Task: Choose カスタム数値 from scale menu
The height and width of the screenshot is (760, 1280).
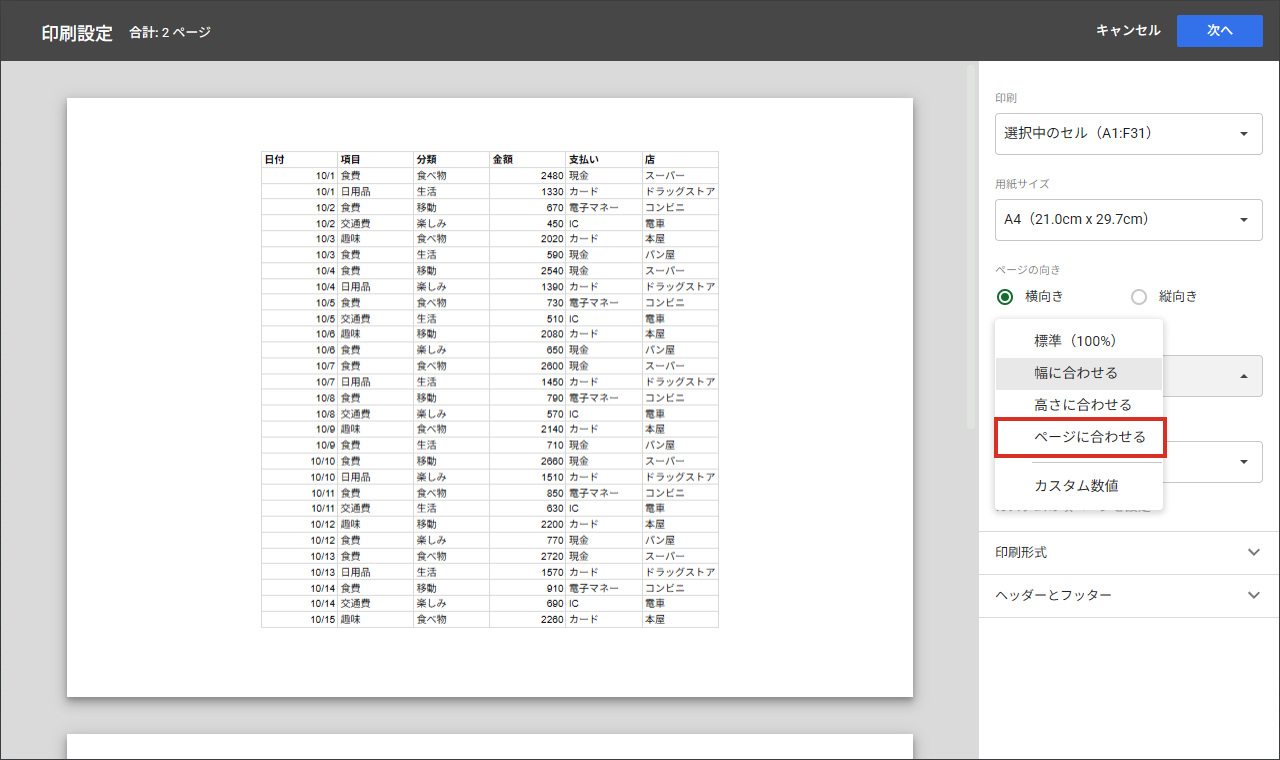Action: click(x=1079, y=486)
